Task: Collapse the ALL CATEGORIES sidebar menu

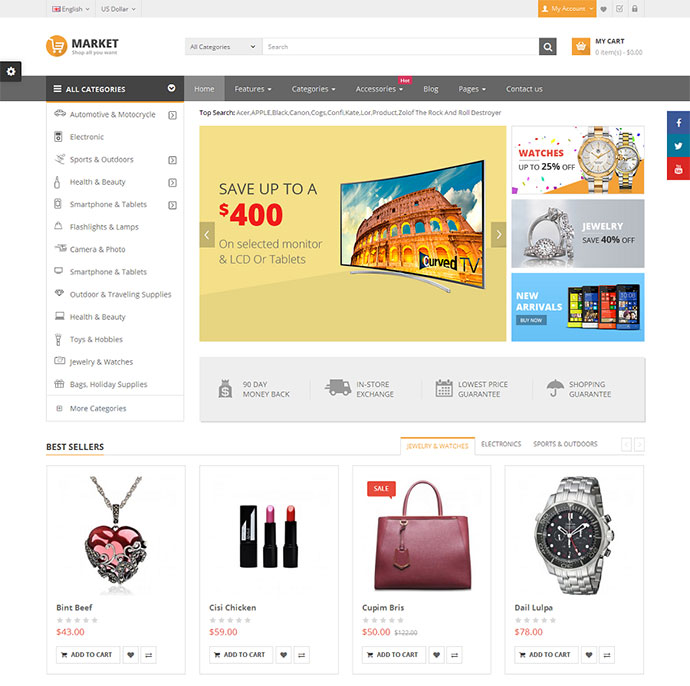Action: pos(171,88)
